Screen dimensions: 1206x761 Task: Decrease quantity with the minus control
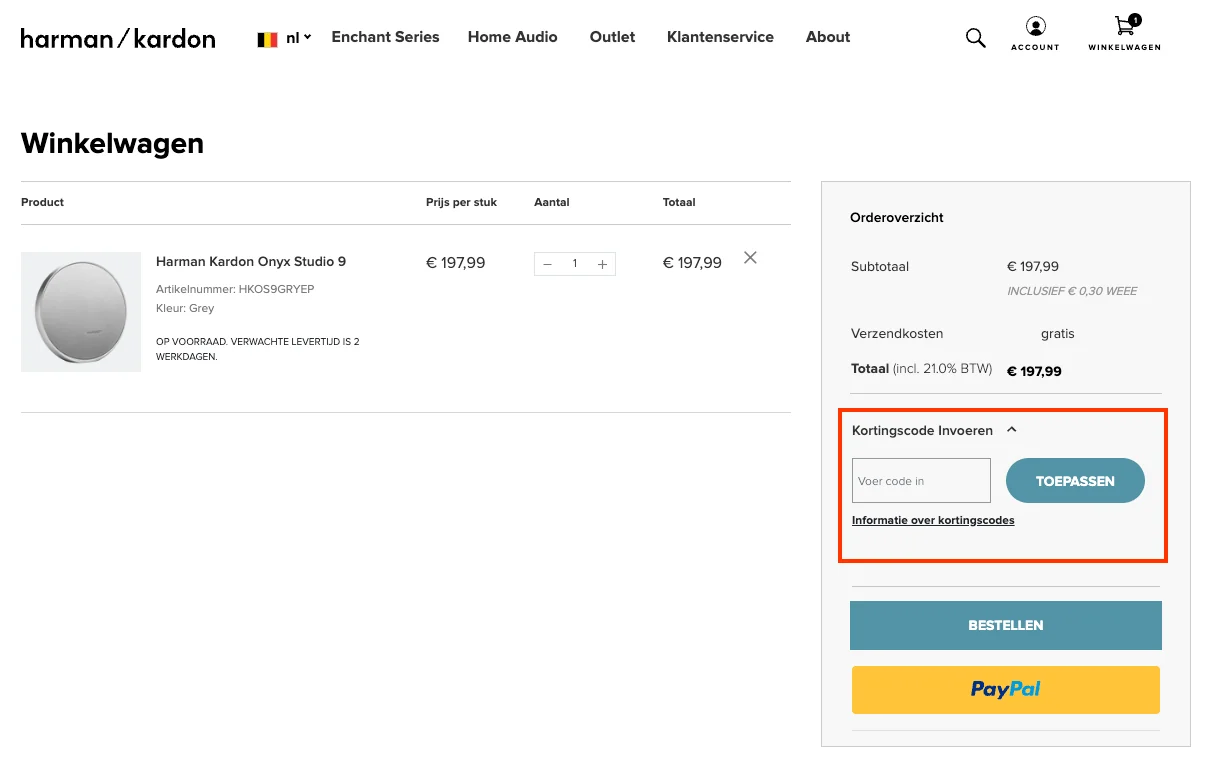(547, 263)
